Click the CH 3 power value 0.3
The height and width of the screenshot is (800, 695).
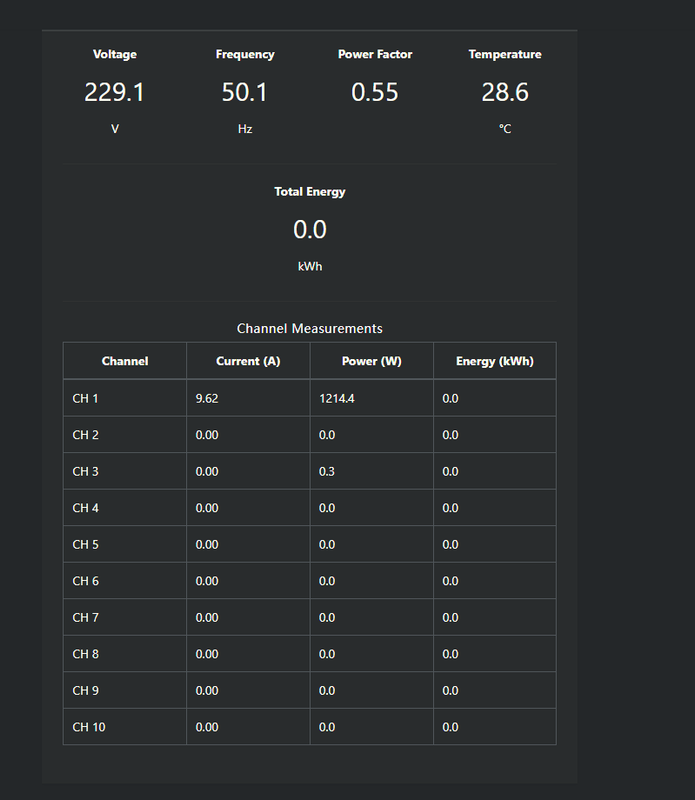click(x=327, y=471)
